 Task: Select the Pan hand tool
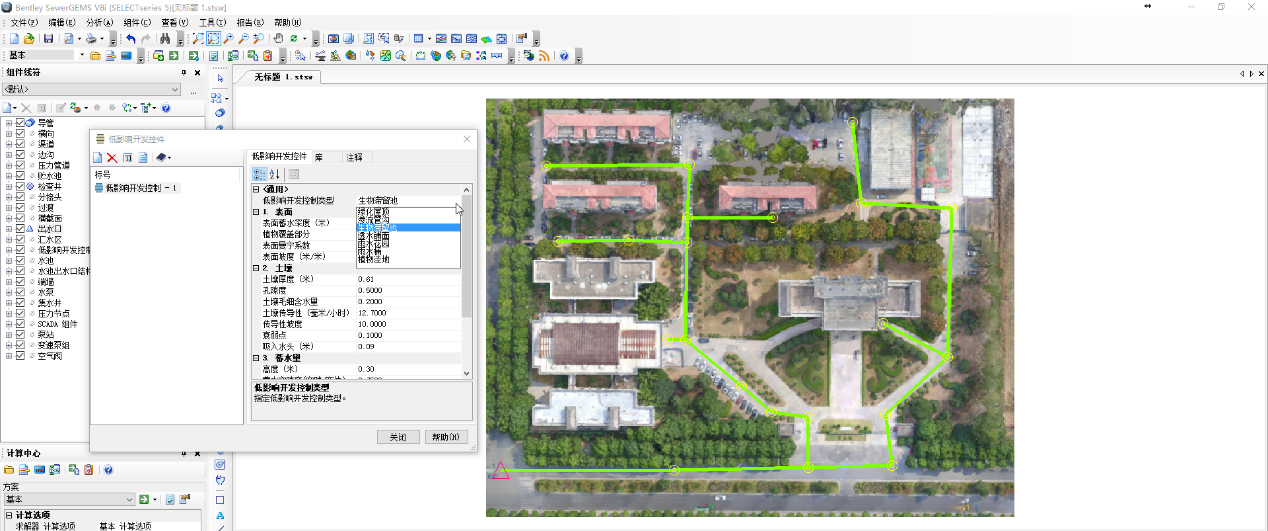coord(277,39)
